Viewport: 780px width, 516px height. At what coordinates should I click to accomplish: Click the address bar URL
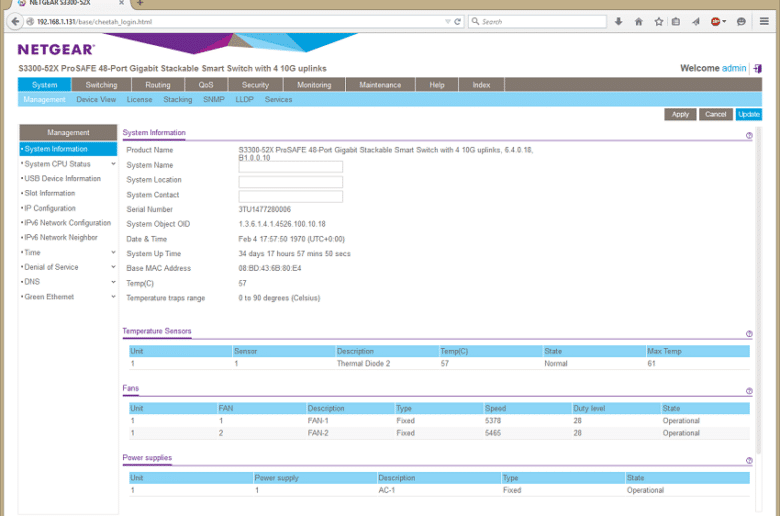point(95,21)
